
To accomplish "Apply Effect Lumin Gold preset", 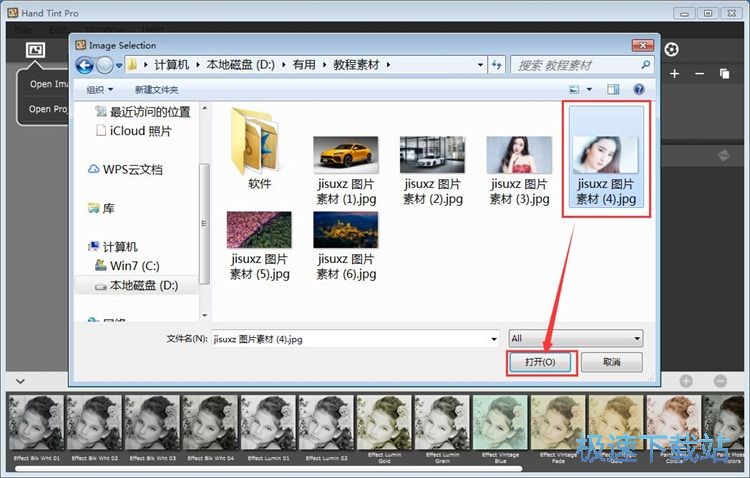I will (x=384, y=429).
